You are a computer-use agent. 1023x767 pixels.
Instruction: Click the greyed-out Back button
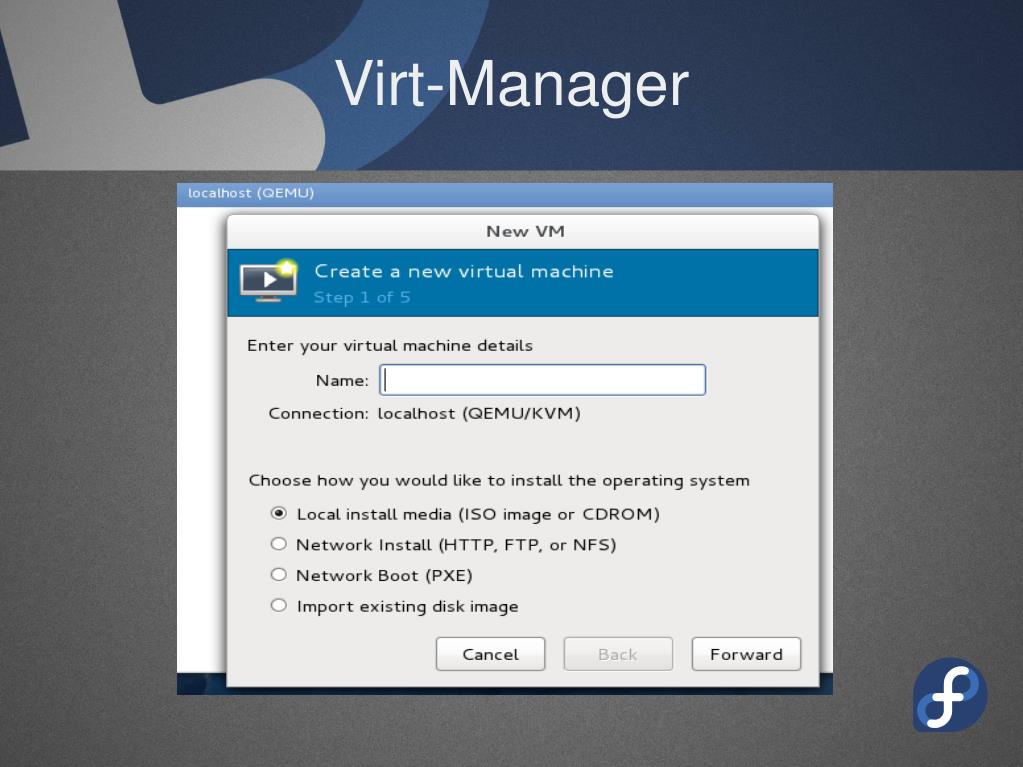pyautogui.click(x=618, y=654)
